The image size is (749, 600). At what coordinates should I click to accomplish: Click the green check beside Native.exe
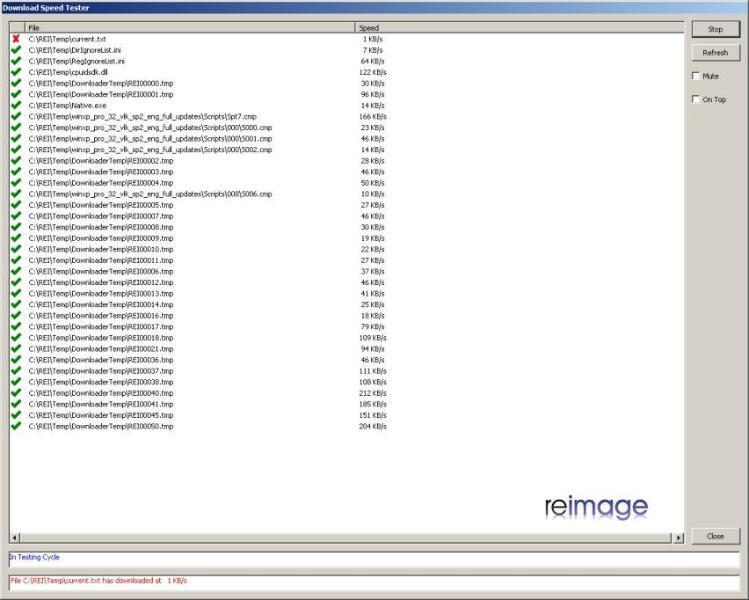coord(16,105)
